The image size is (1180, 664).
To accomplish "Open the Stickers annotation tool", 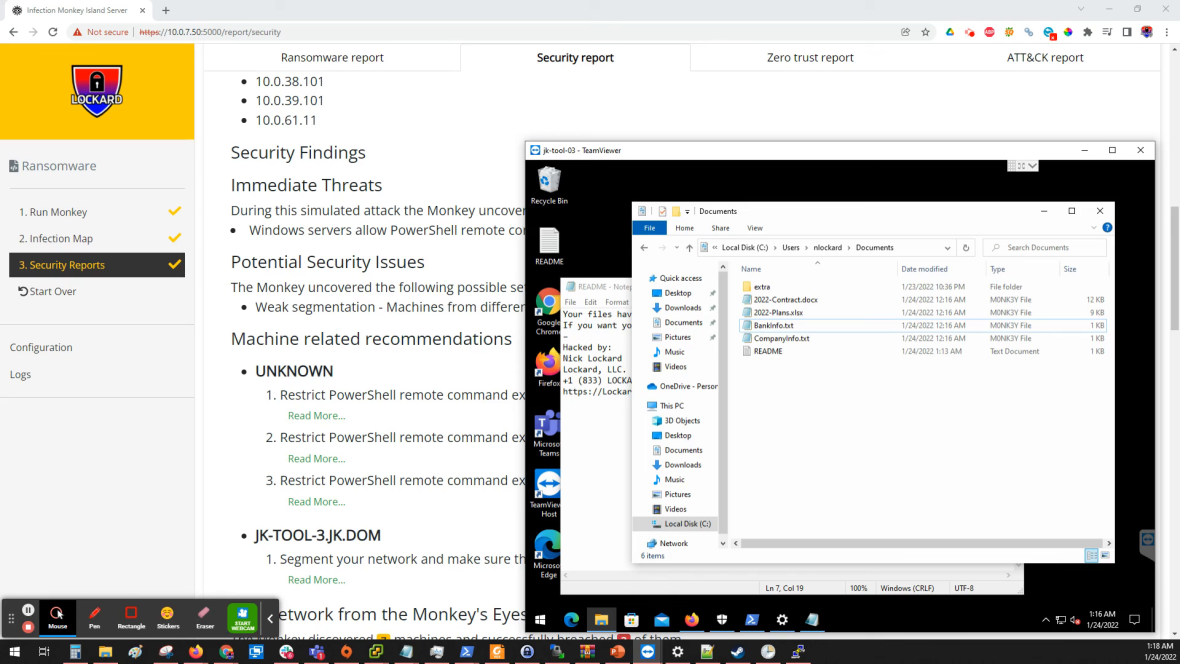I will (x=168, y=617).
